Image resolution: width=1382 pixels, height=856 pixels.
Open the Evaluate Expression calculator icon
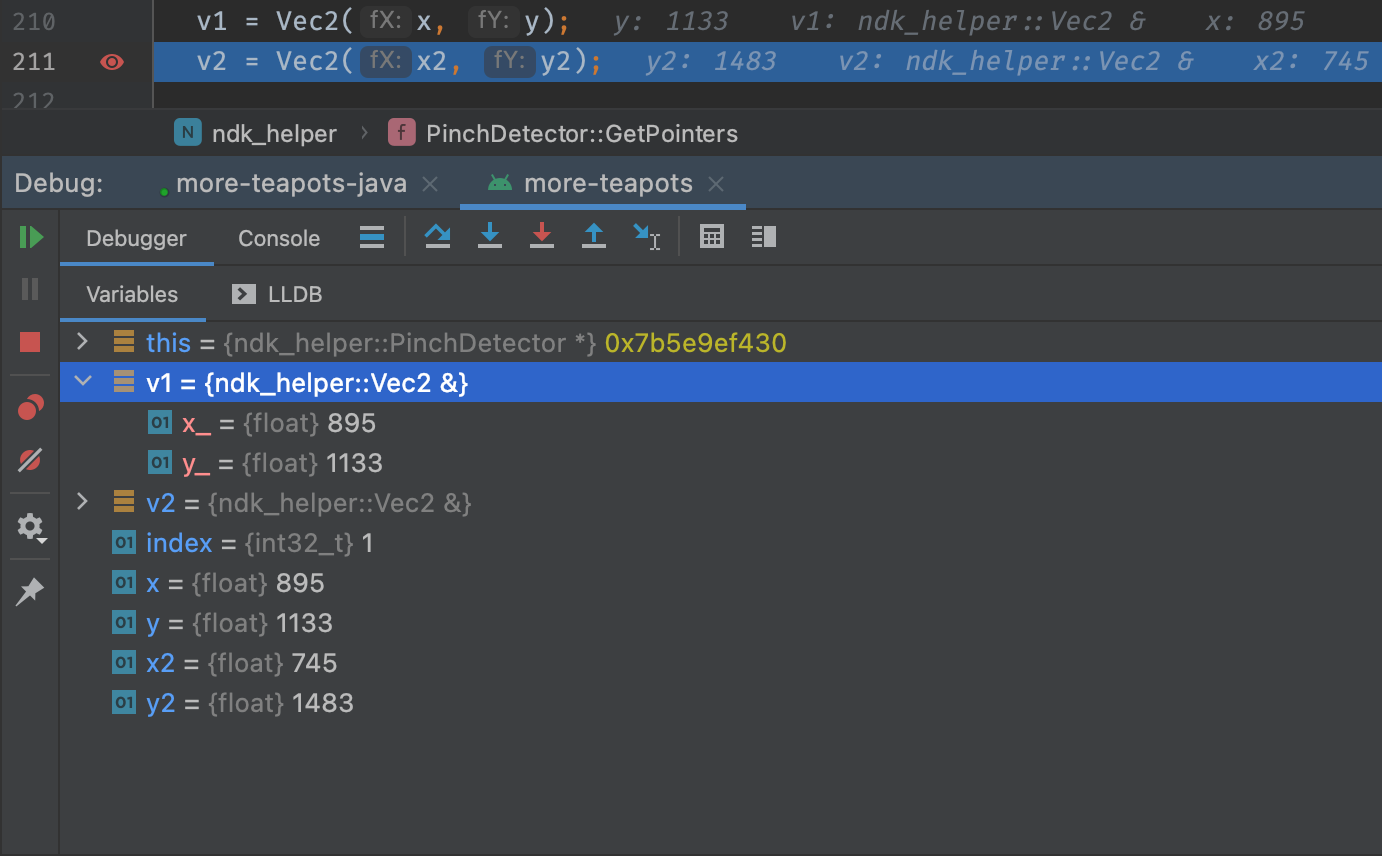pos(712,237)
